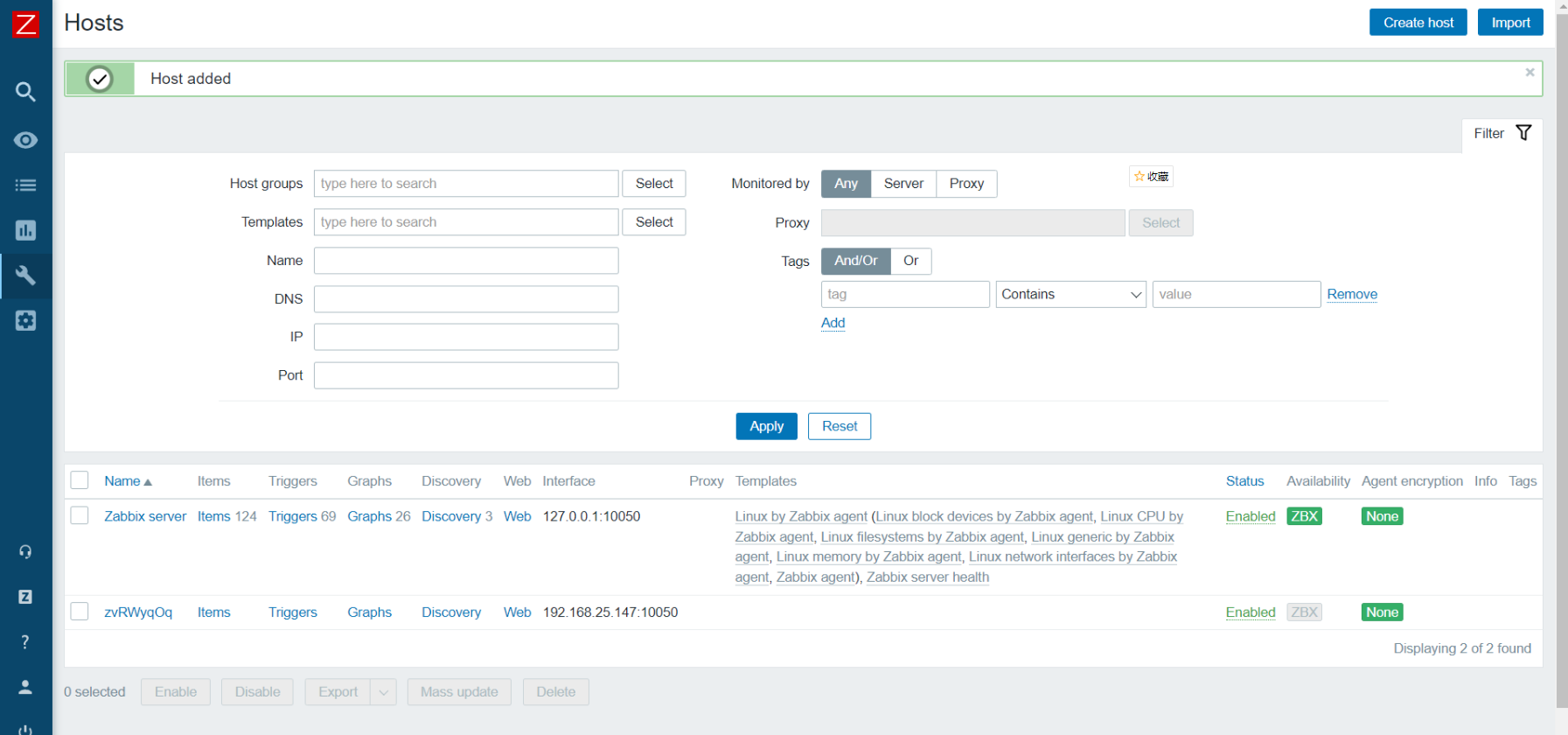Open the Configuration wrench icon
Image resolution: width=1568 pixels, height=735 pixels.
pyautogui.click(x=25, y=276)
